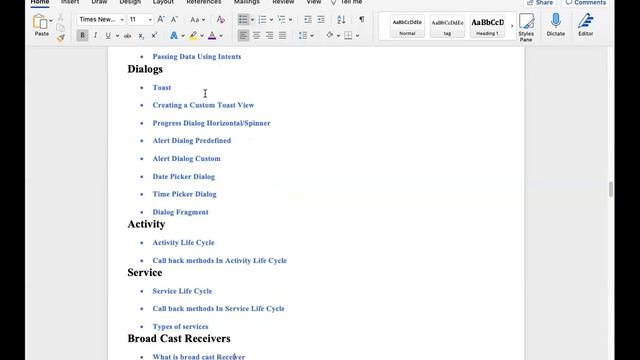Toggle Underline formatting
This screenshot has width=640, height=360.
(x=108, y=36)
